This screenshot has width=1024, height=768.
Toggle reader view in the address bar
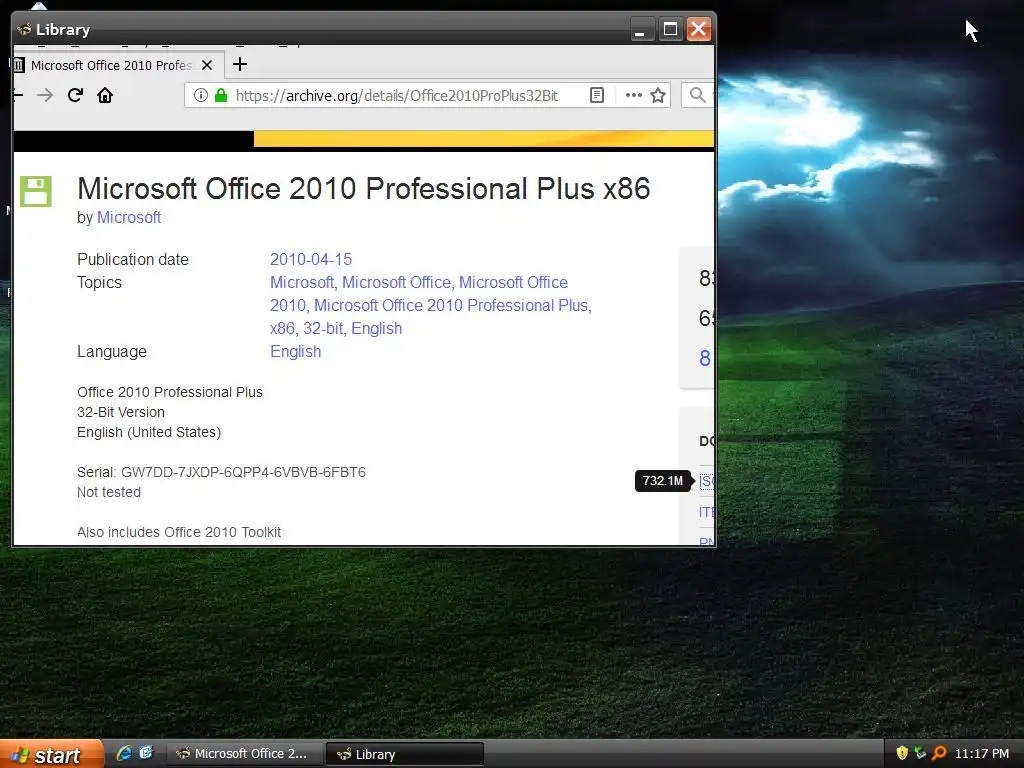click(x=596, y=95)
